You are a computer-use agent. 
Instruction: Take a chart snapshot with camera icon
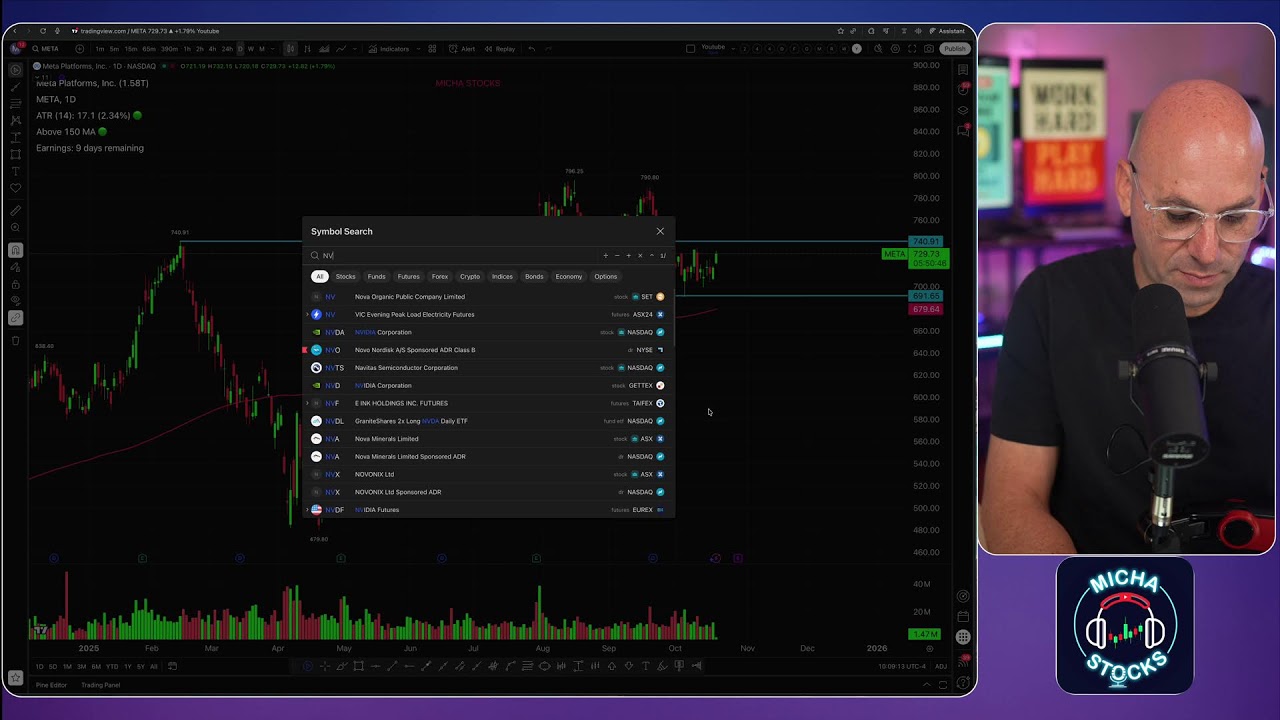929,48
